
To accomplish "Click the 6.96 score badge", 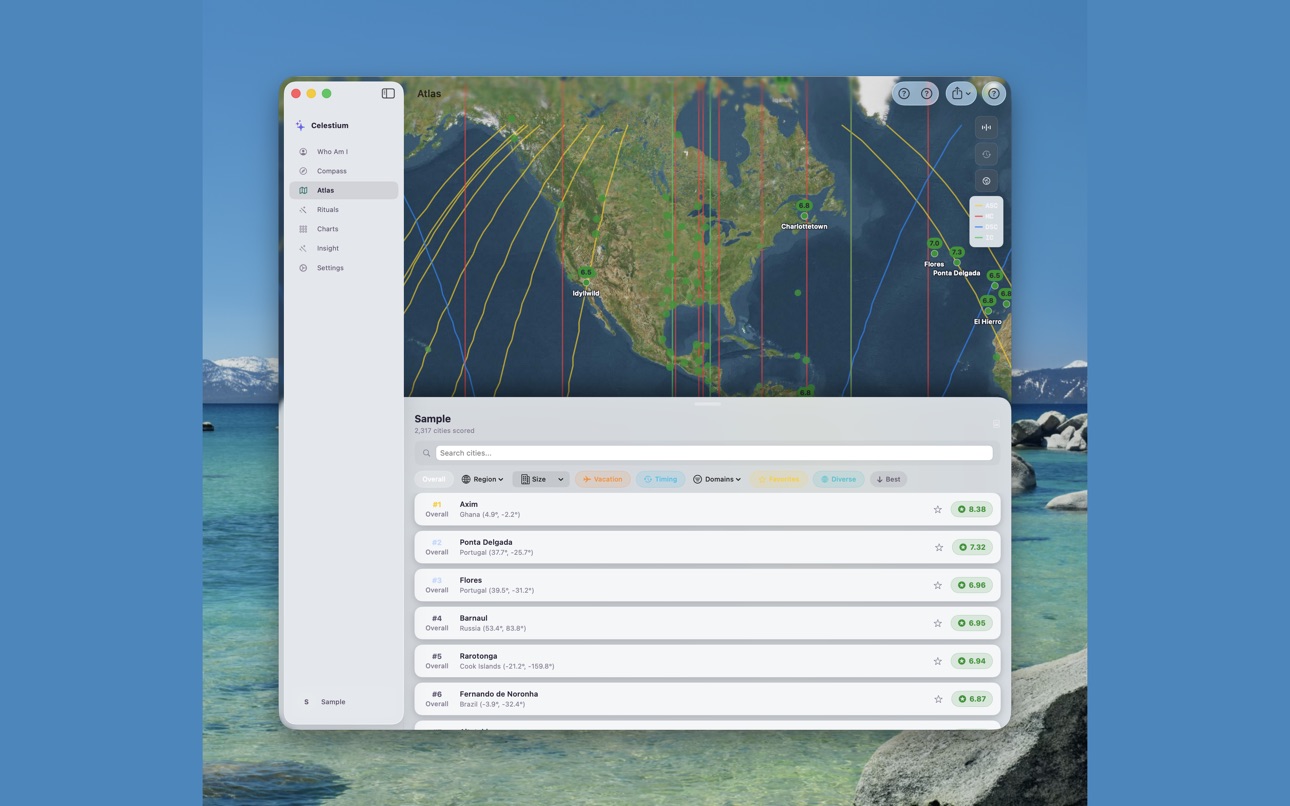I will coord(971,585).
